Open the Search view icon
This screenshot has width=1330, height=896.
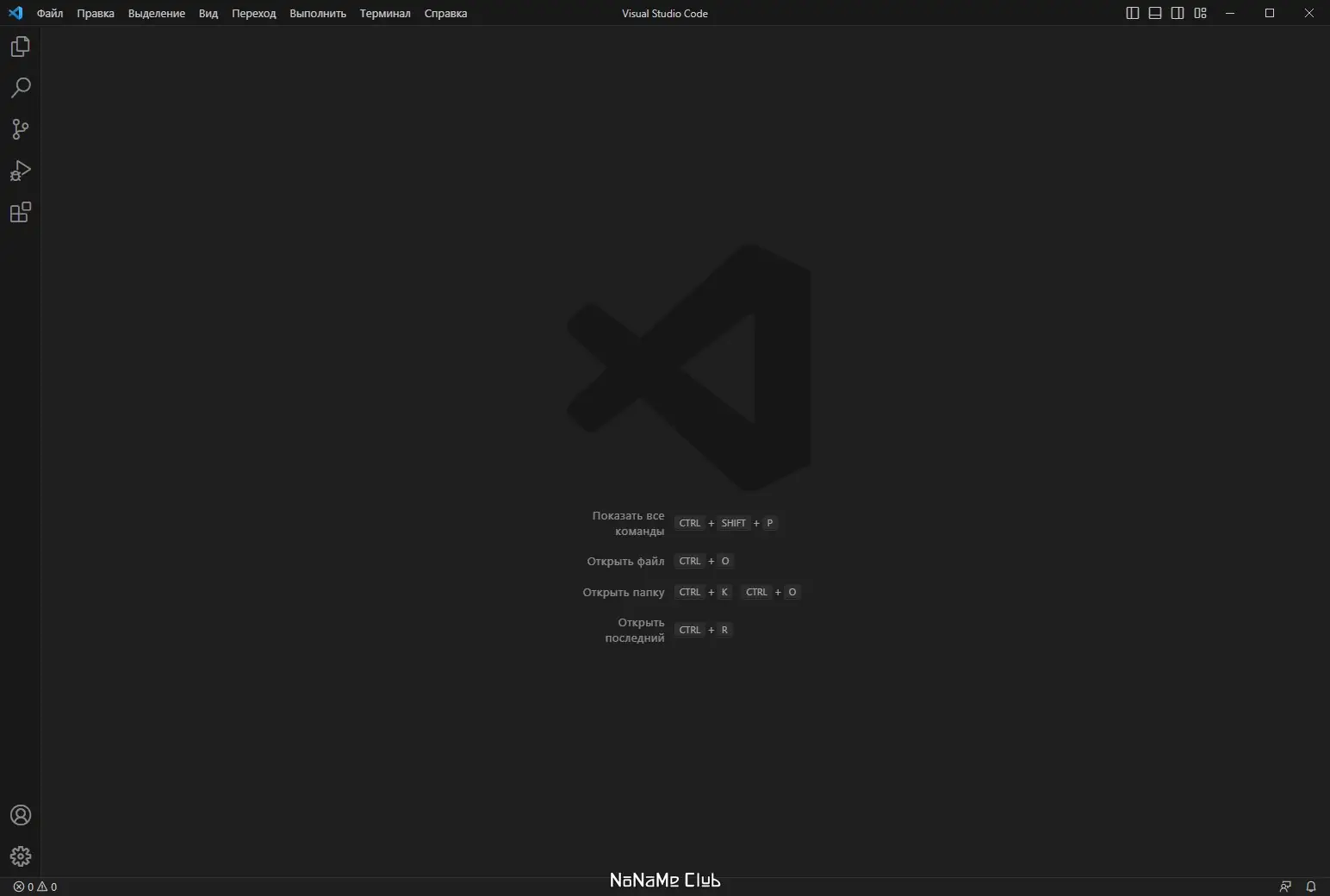(21, 88)
